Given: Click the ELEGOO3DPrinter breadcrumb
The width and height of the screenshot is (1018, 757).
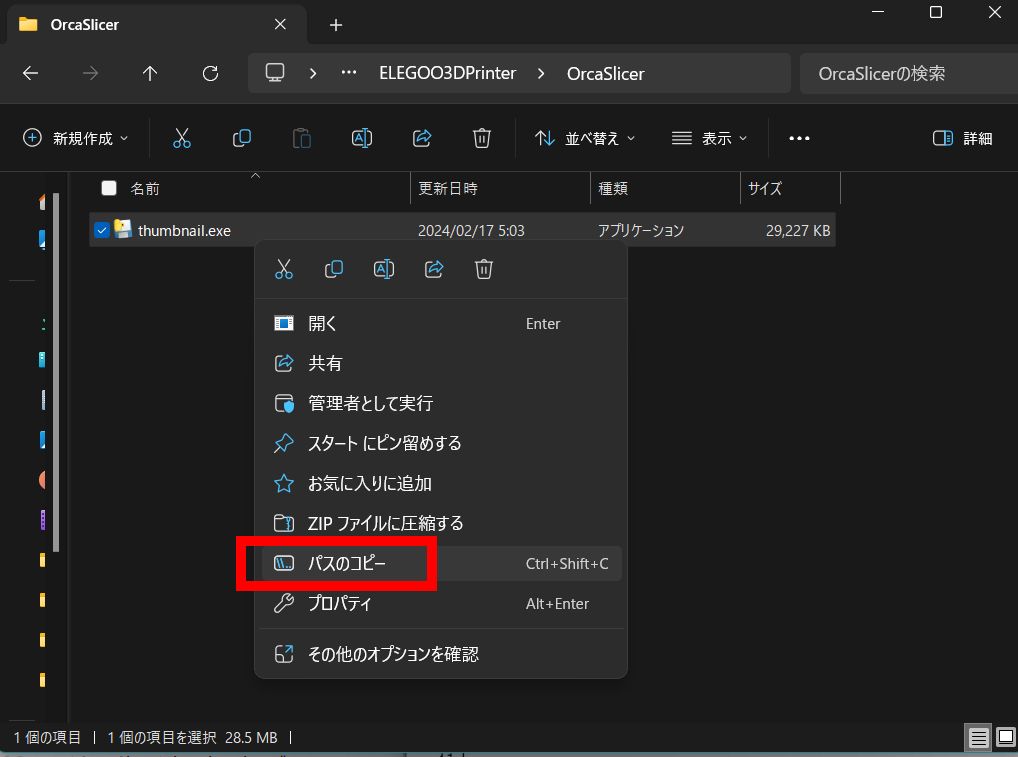Looking at the screenshot, I should click(x=447, y=73).
